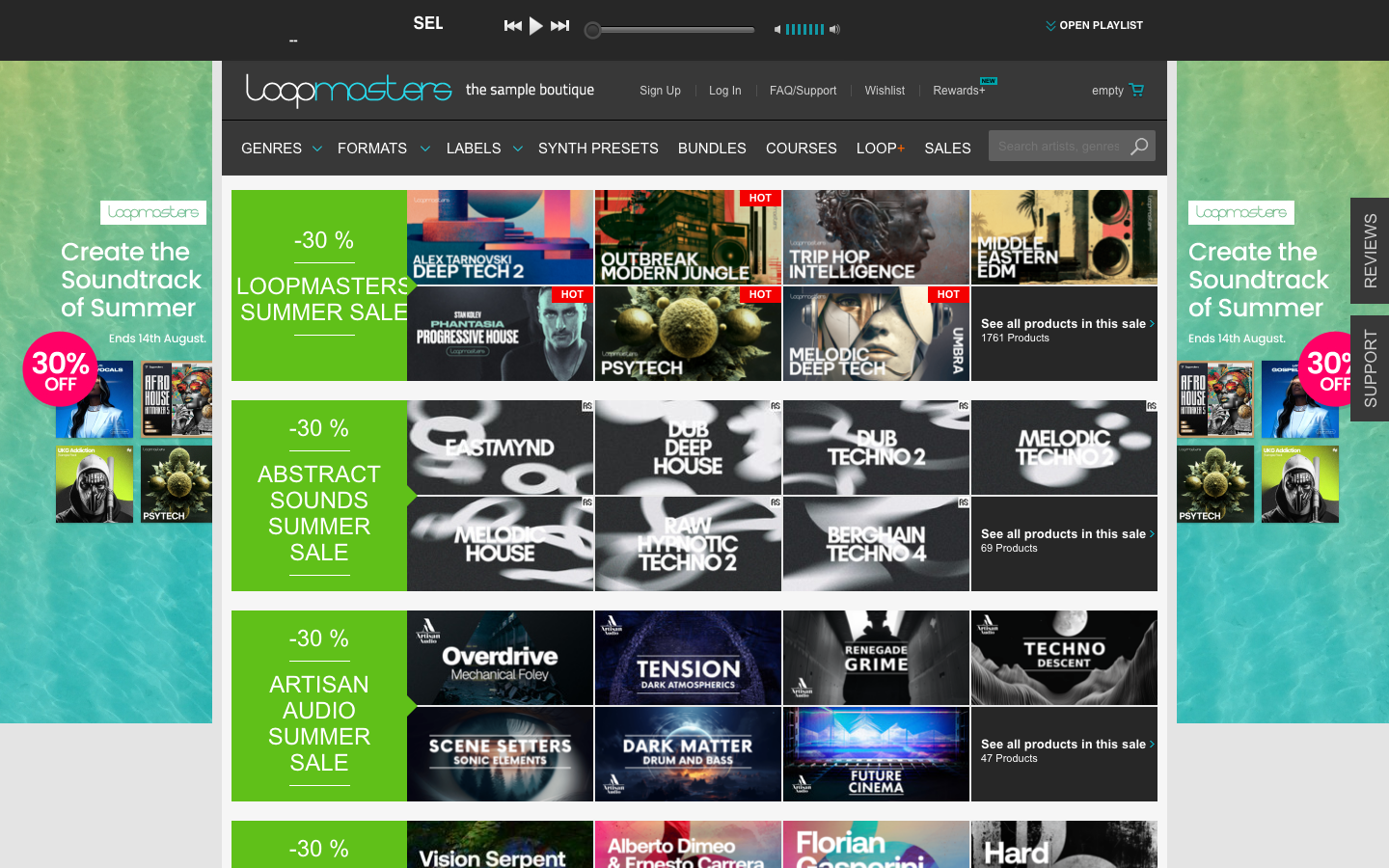The width and height of the screenshot is (1389, 868).
Task: Open SYNTH PRESETS menu item
Action: pos(598,149)
